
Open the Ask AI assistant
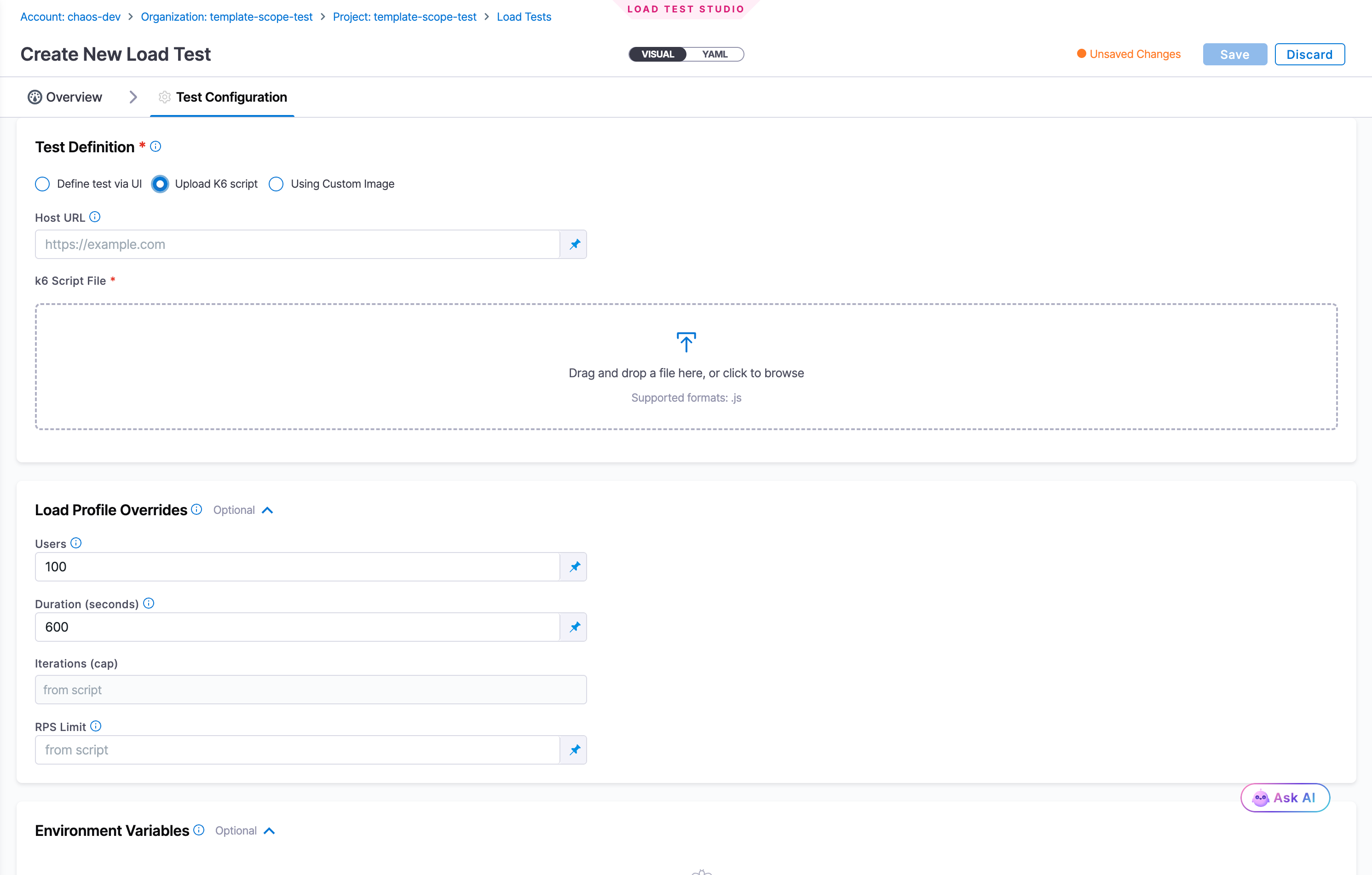[1285, 798]
